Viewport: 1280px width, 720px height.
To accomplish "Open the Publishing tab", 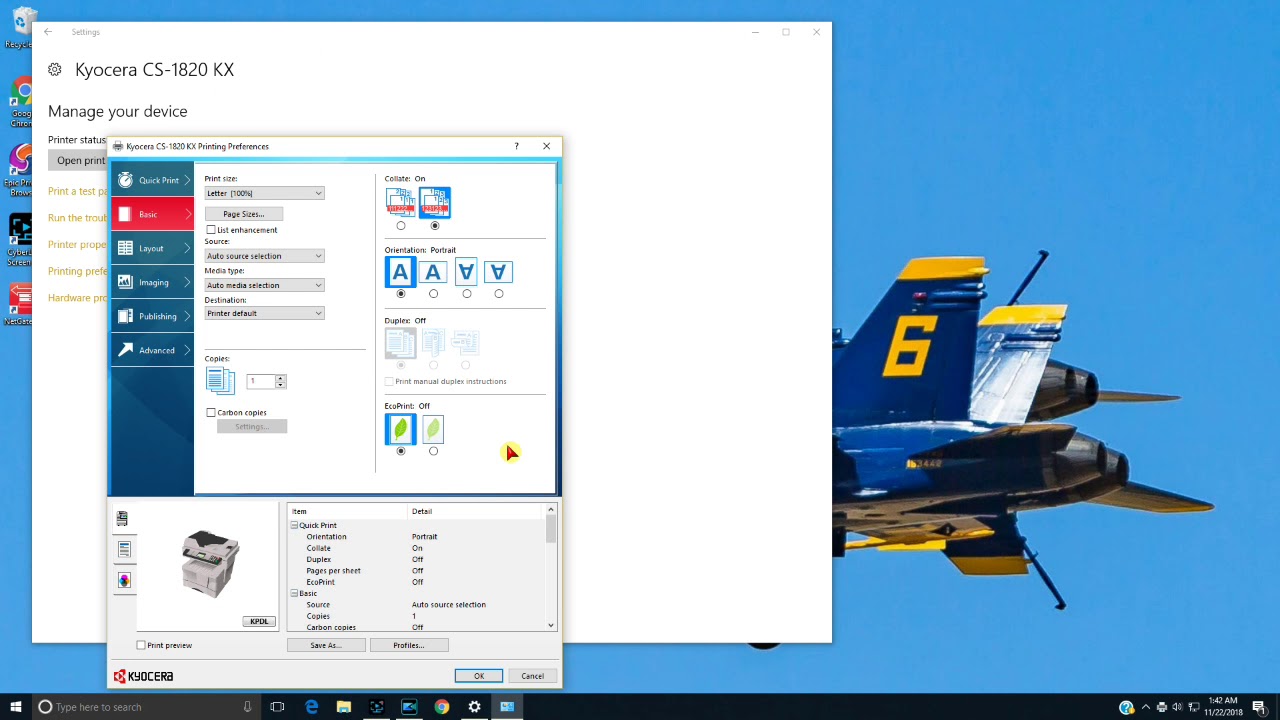I will [152, 316].
